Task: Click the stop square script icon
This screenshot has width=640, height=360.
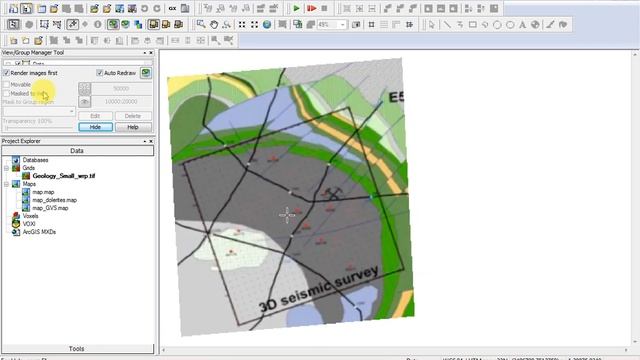Action: tap(324, 8)
